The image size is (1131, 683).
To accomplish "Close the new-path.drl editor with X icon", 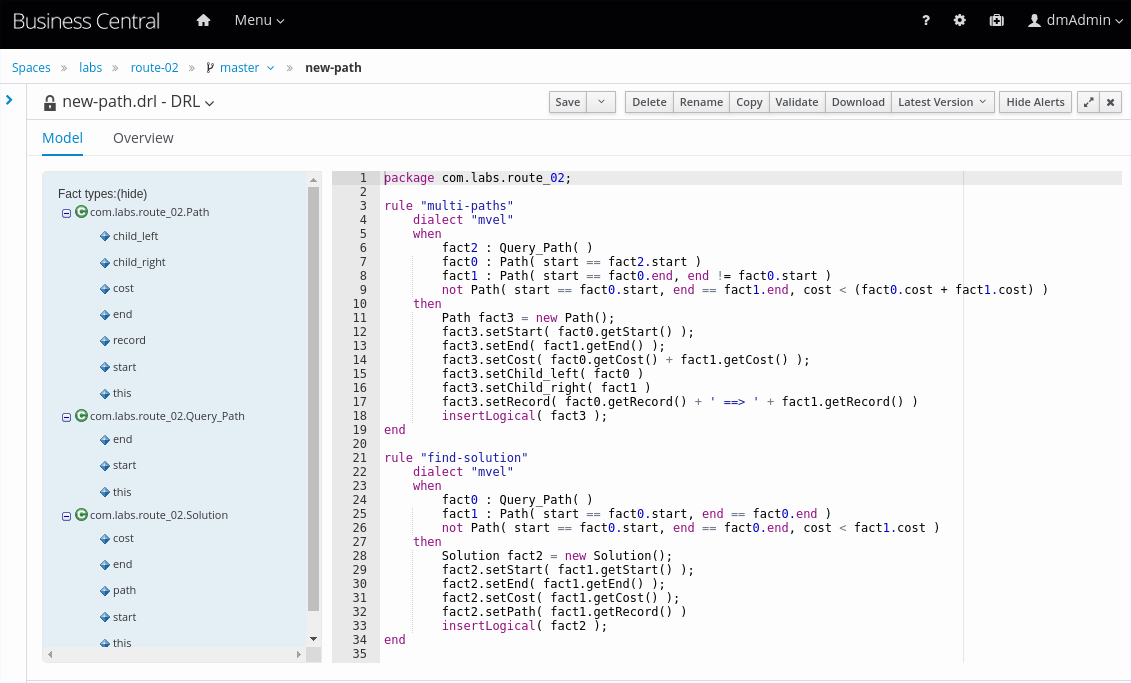I will point(1110,102).
